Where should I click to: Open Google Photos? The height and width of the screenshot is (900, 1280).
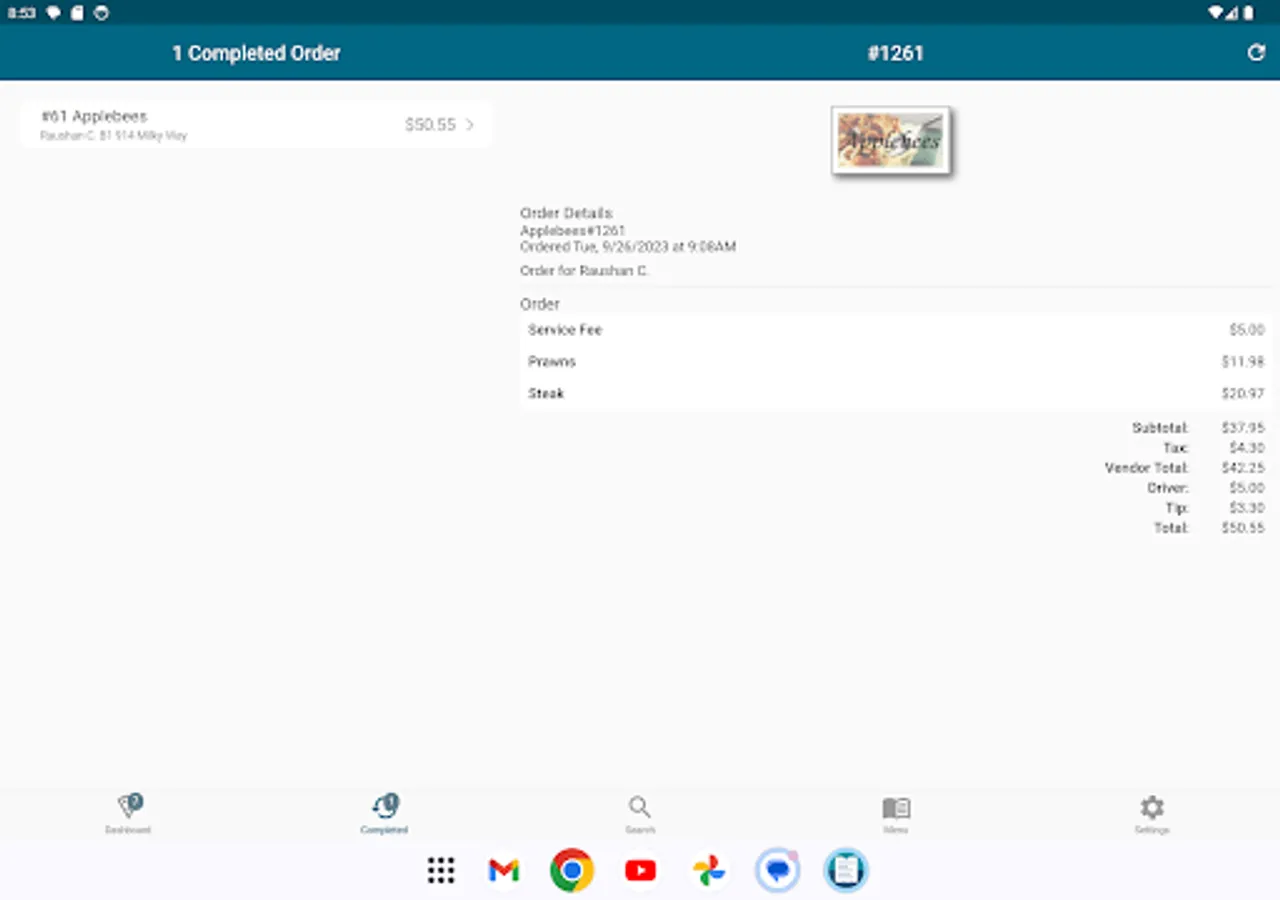click(x=709, y=870)
